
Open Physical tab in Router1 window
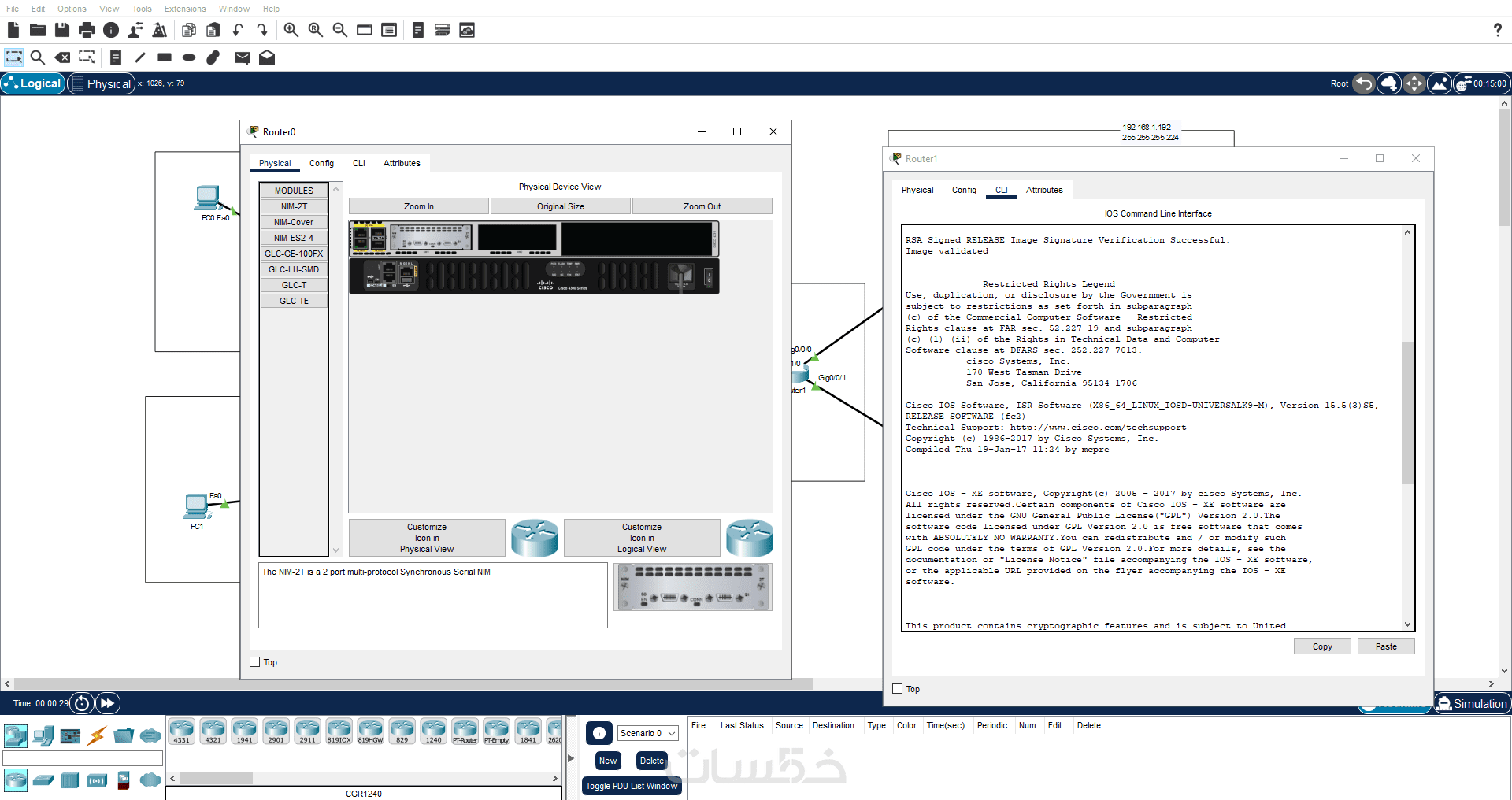point(917,190)
